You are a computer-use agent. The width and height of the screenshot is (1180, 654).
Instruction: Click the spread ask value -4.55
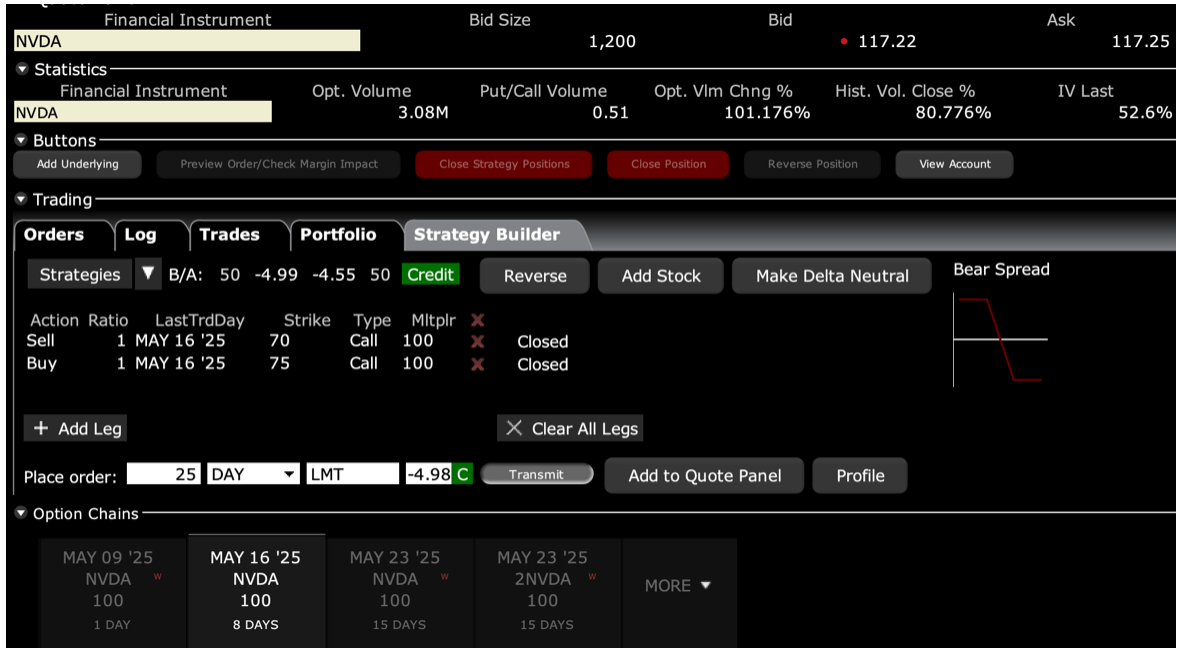(333, 275)
